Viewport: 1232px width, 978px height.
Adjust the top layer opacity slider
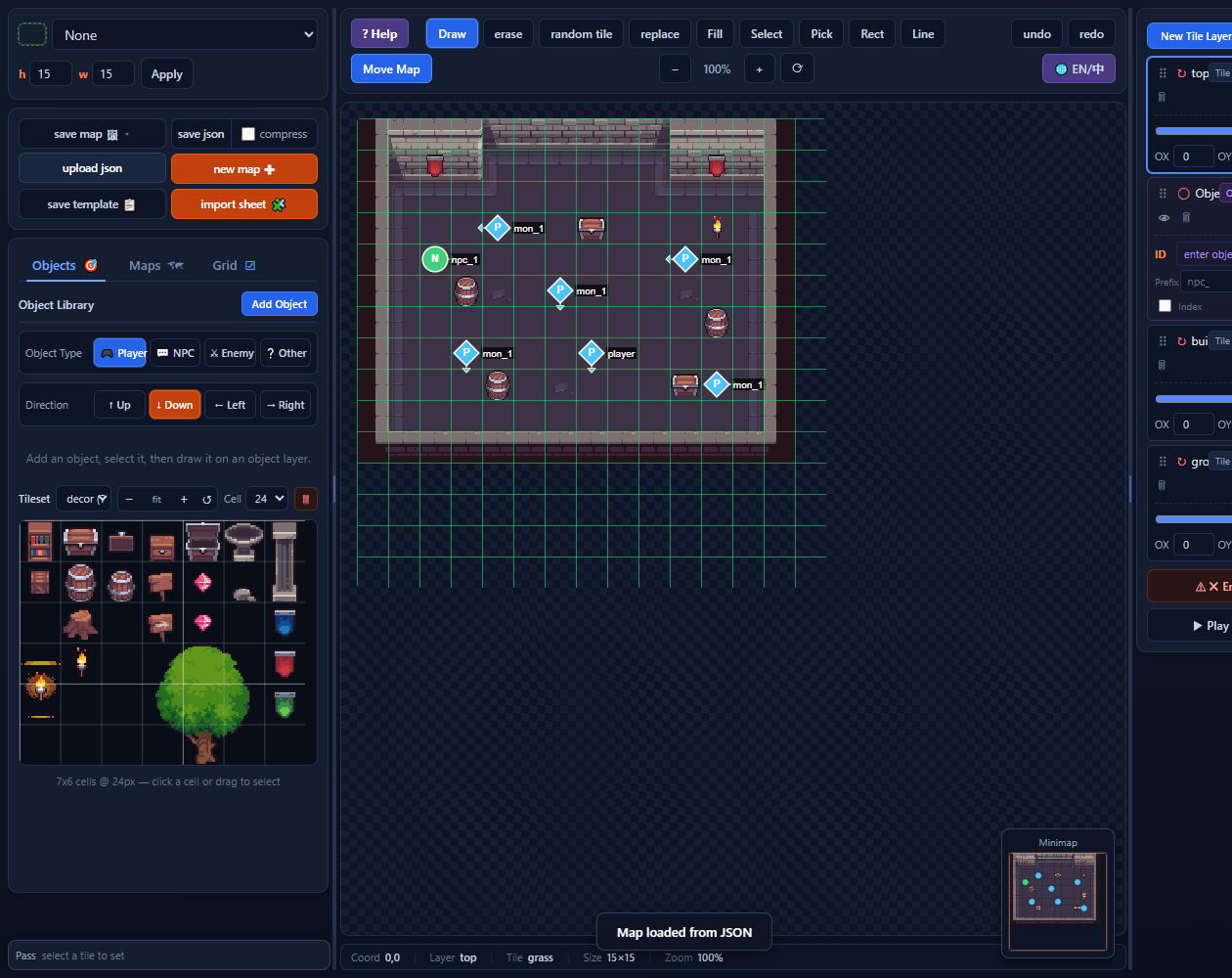(1193, 131)
